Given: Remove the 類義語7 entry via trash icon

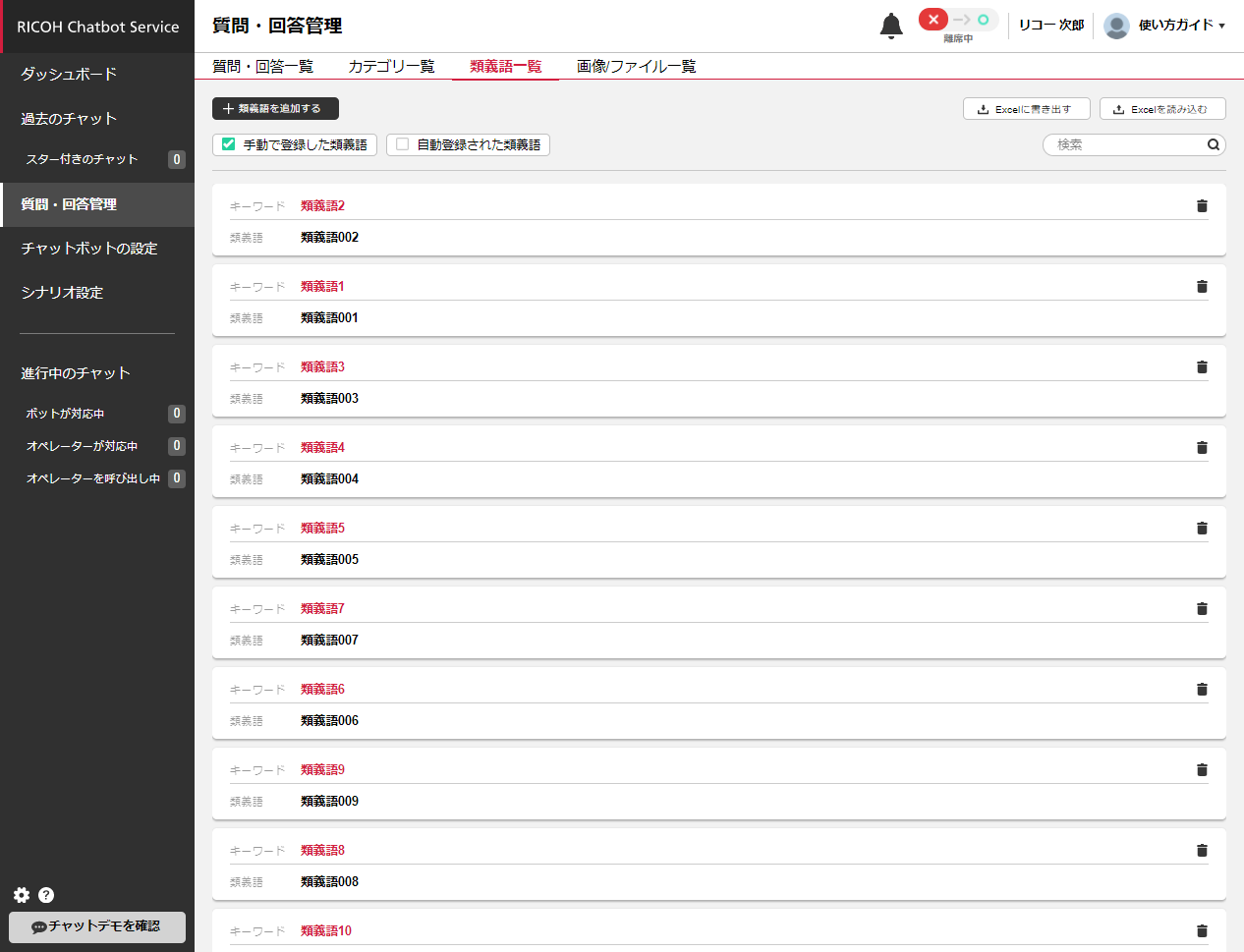Looking at the screenshot, I should [1201, 609].
